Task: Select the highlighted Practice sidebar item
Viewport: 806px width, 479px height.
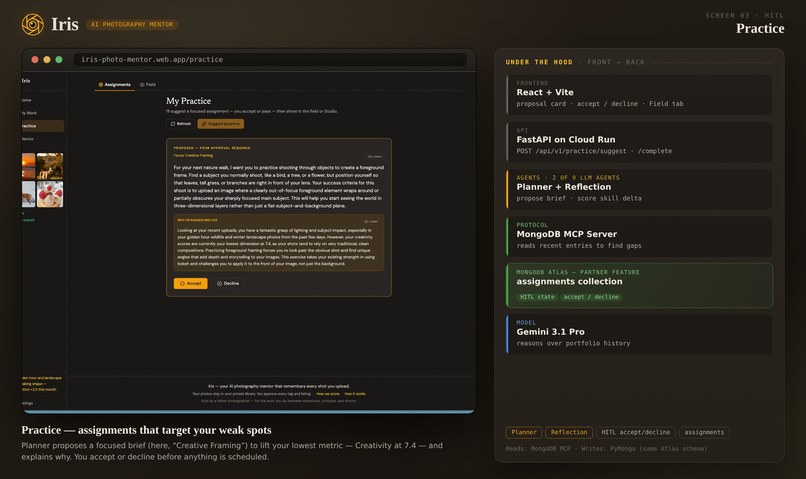Action: point(43,126)
